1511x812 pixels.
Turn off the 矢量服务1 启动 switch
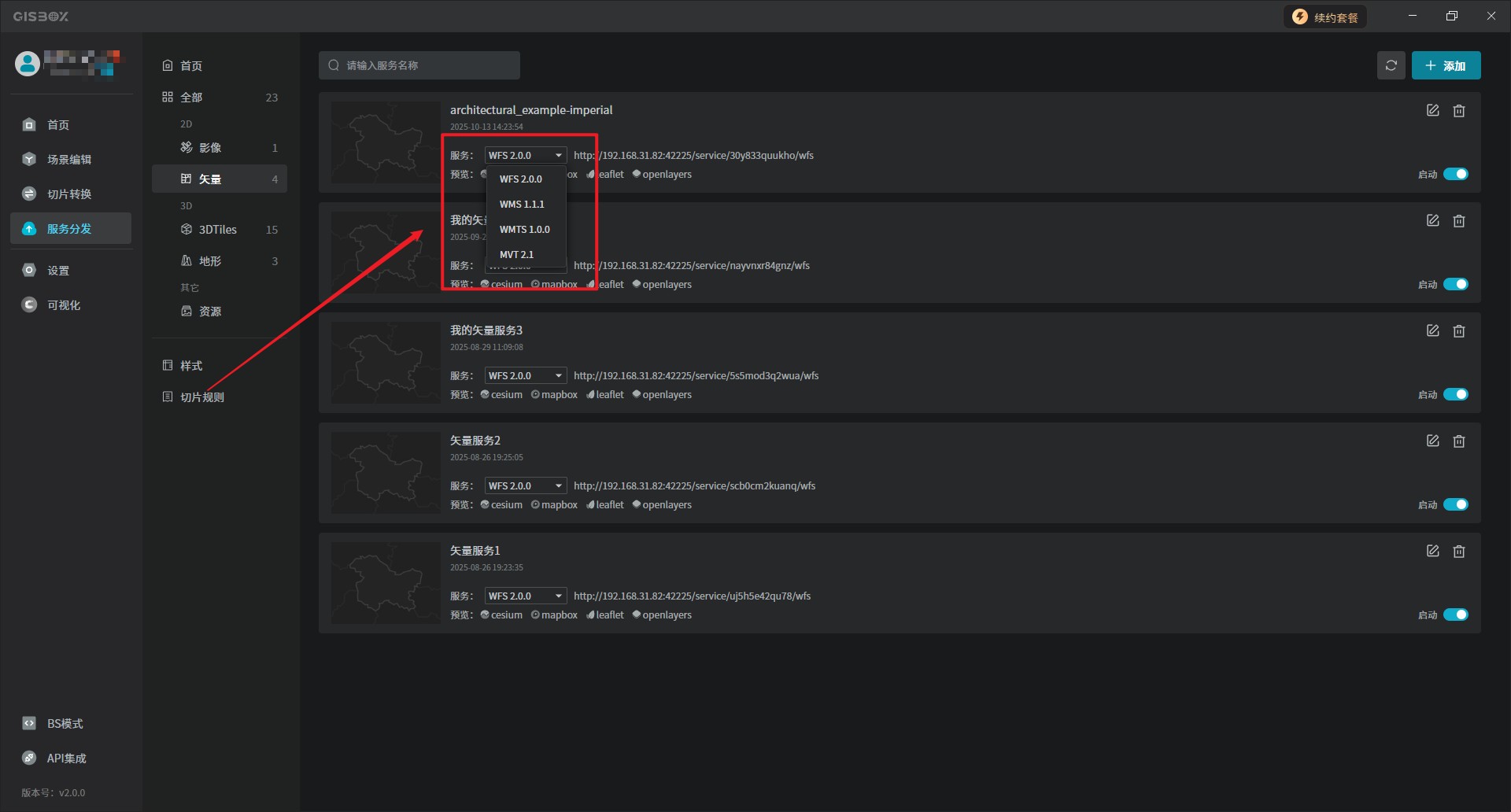(x=1455, y=615)
